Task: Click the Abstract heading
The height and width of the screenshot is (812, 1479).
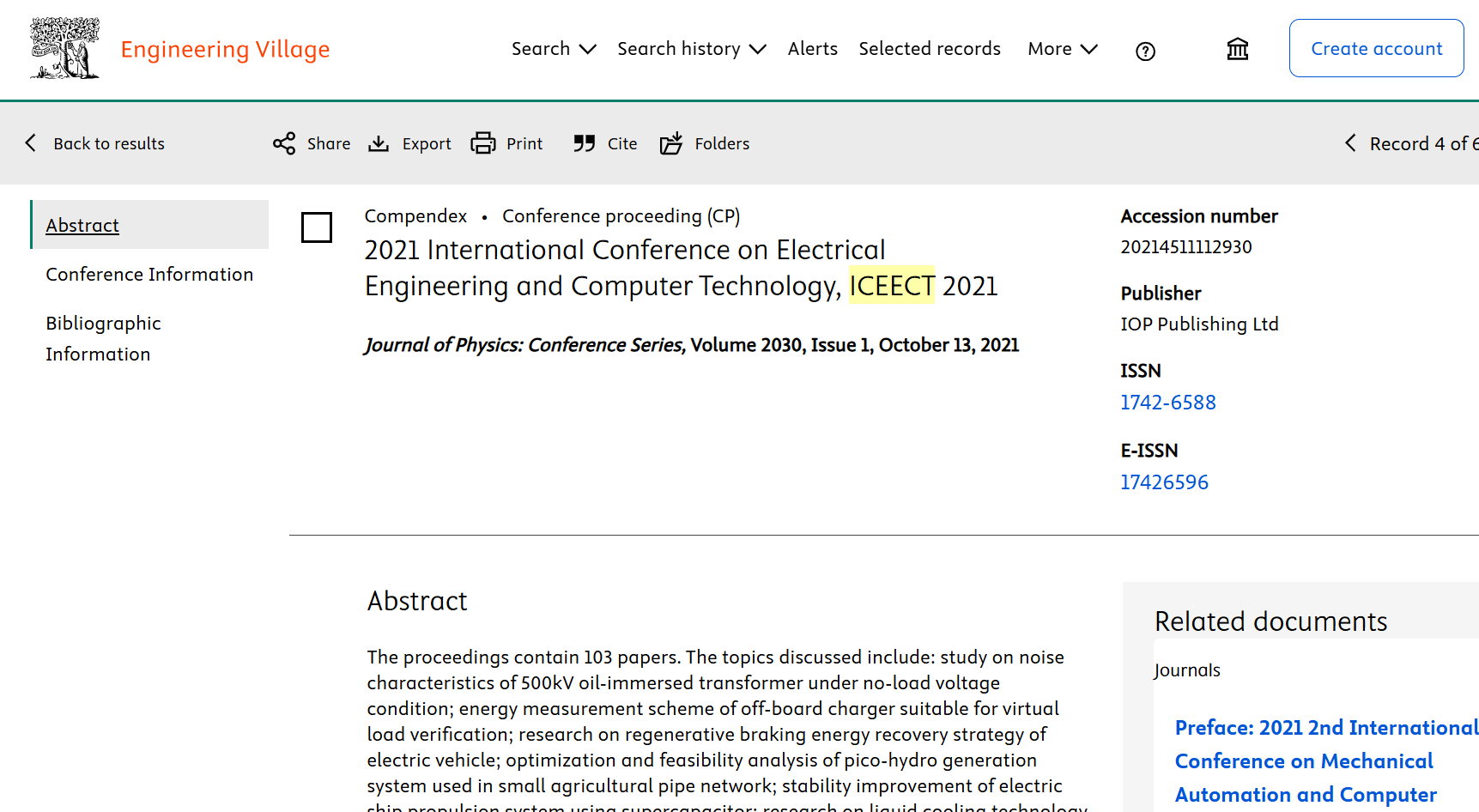Action: pos(417,601)
